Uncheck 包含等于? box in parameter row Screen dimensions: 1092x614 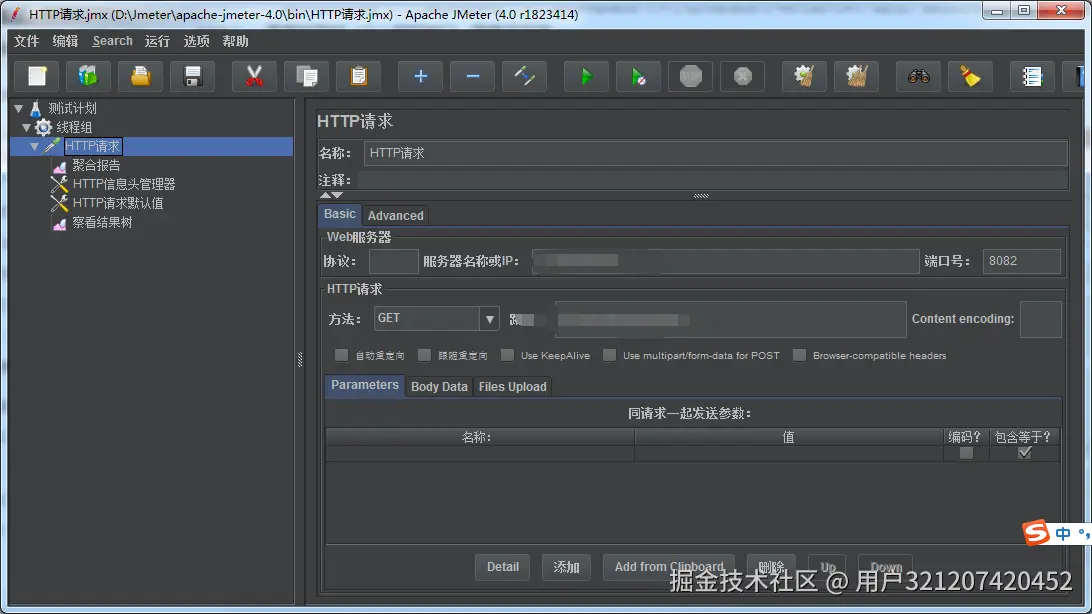1024,453
